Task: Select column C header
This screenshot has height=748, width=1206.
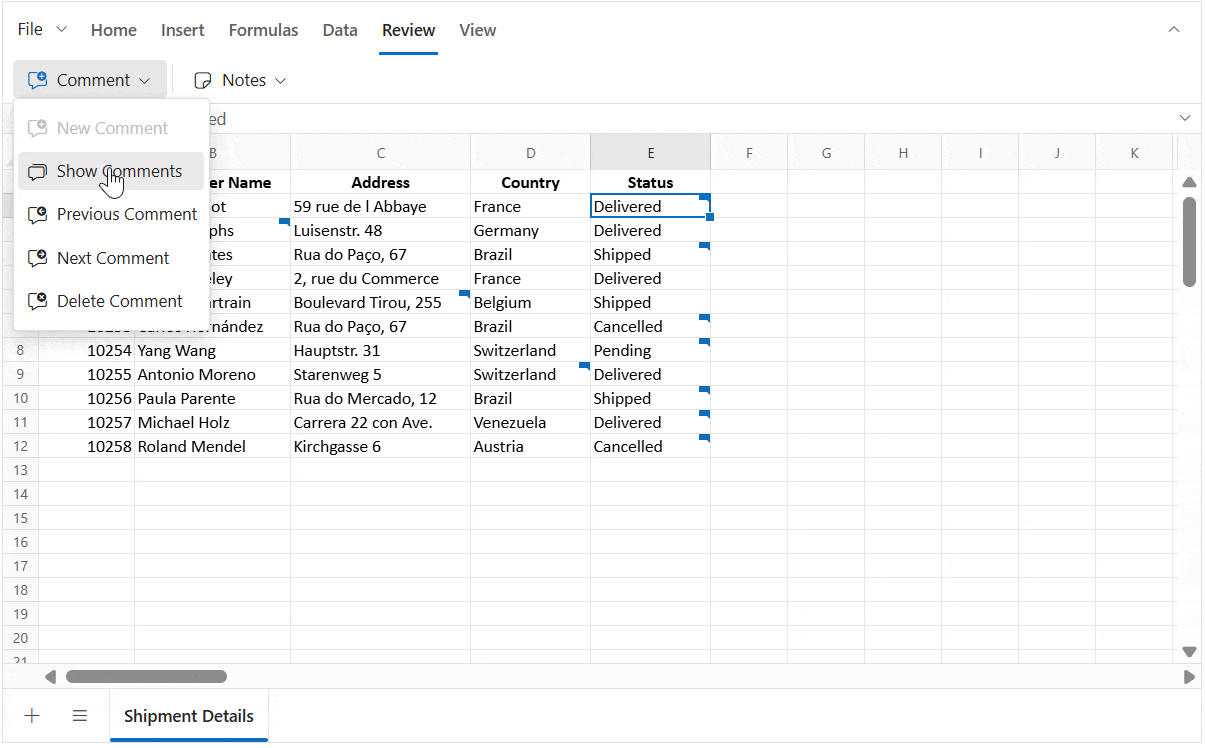Action: click(381, 153)
